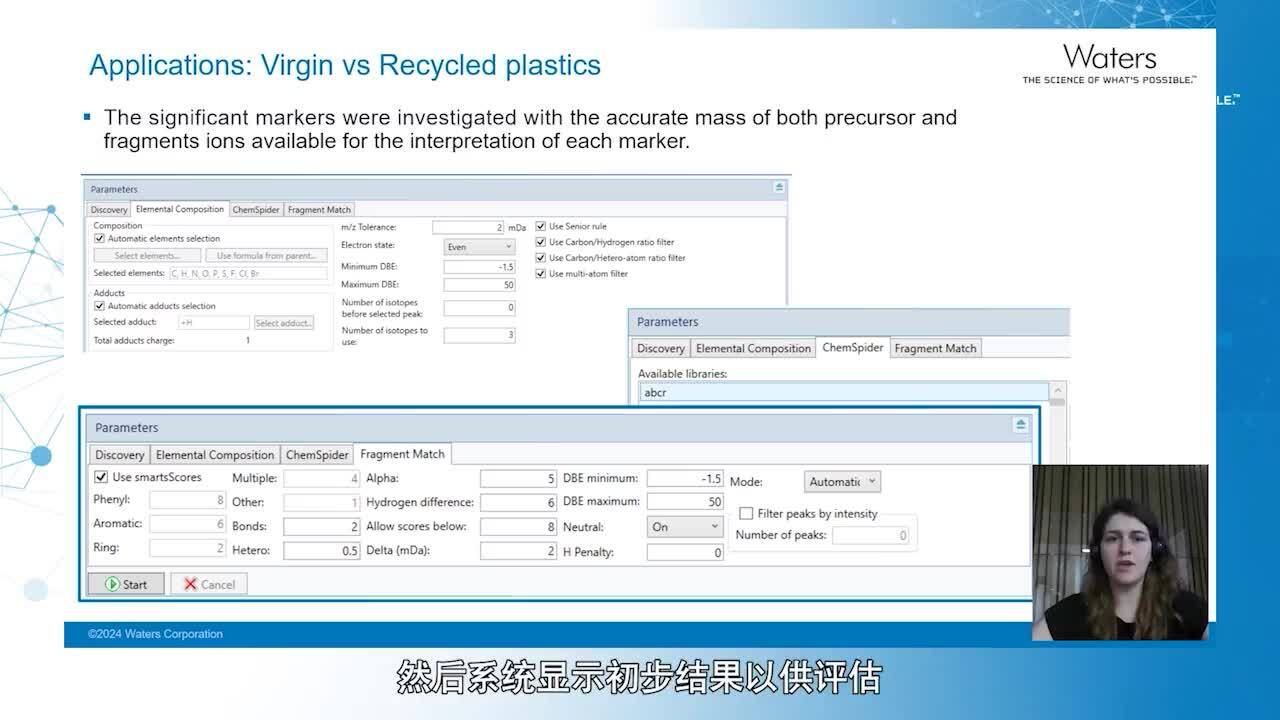Toggle Automatic adducts selection checkbox
Viewport: 1280px width, 720px height.
tap(99, 306)
